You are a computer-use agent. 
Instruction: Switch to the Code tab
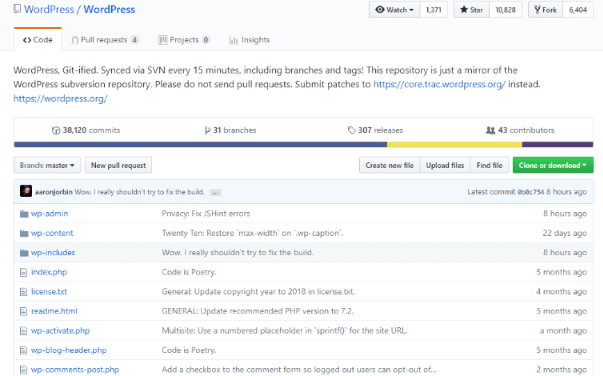click(38, 40)
